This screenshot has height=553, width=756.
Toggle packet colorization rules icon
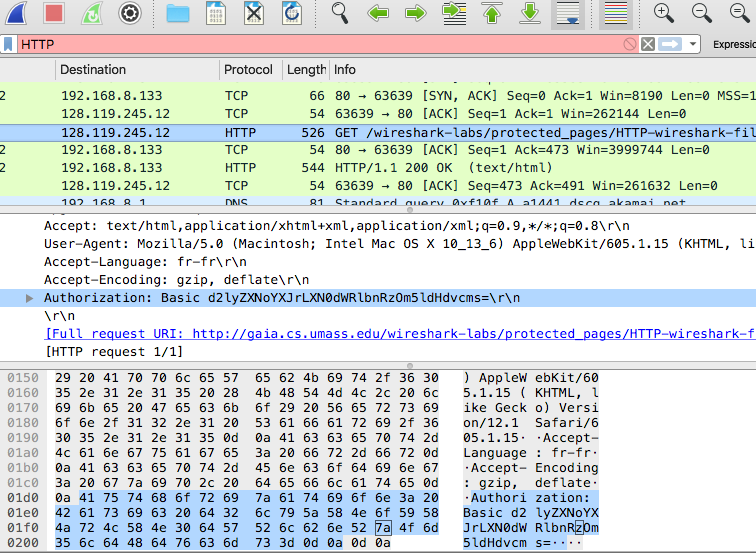pyautogui.click(x=616, y=13)
